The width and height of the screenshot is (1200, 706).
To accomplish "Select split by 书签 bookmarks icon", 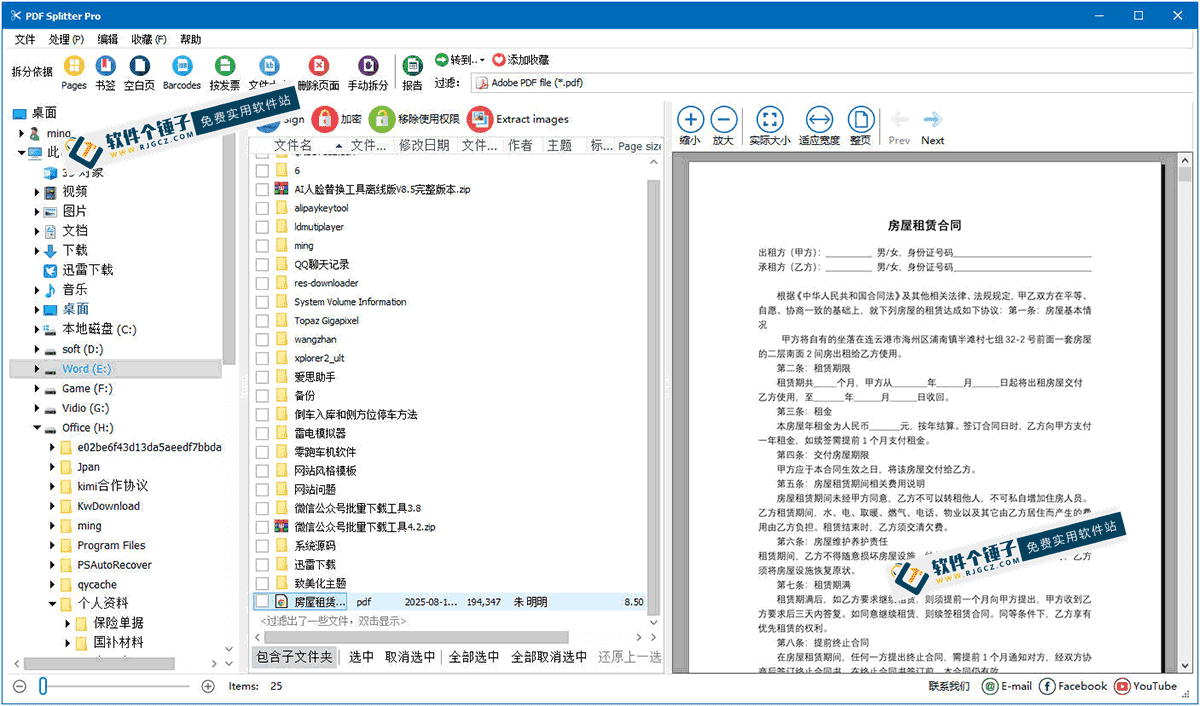I will click(105, 66).
